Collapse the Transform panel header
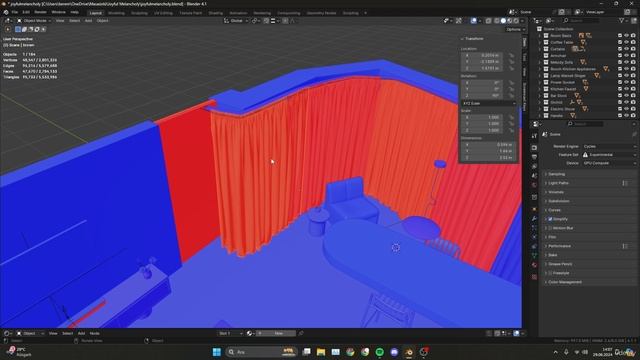Viewport: 640px width, 360px height. click(473, 39)
